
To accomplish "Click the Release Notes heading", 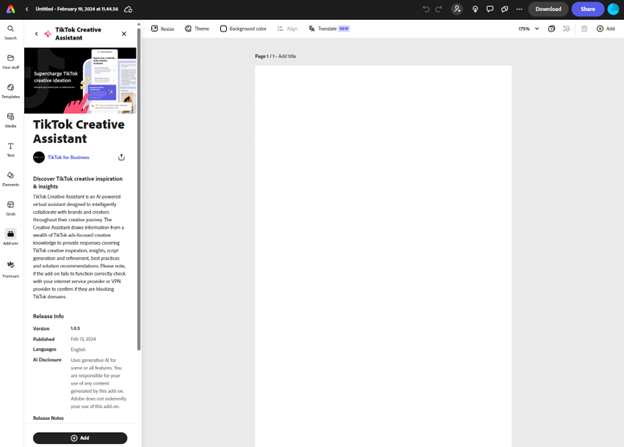I will tap(48, 418).
